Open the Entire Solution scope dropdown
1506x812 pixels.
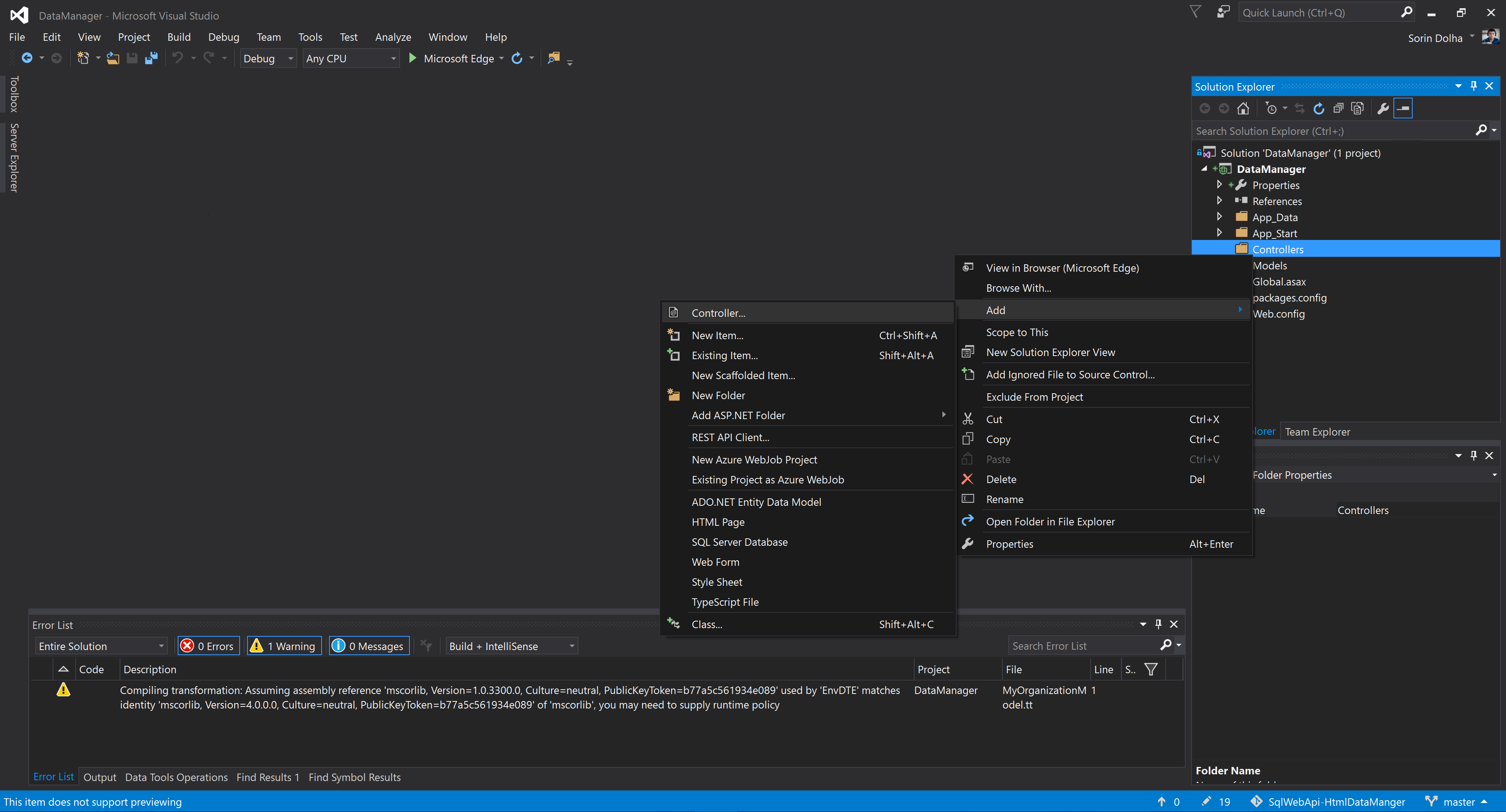(x=100, y=646)
